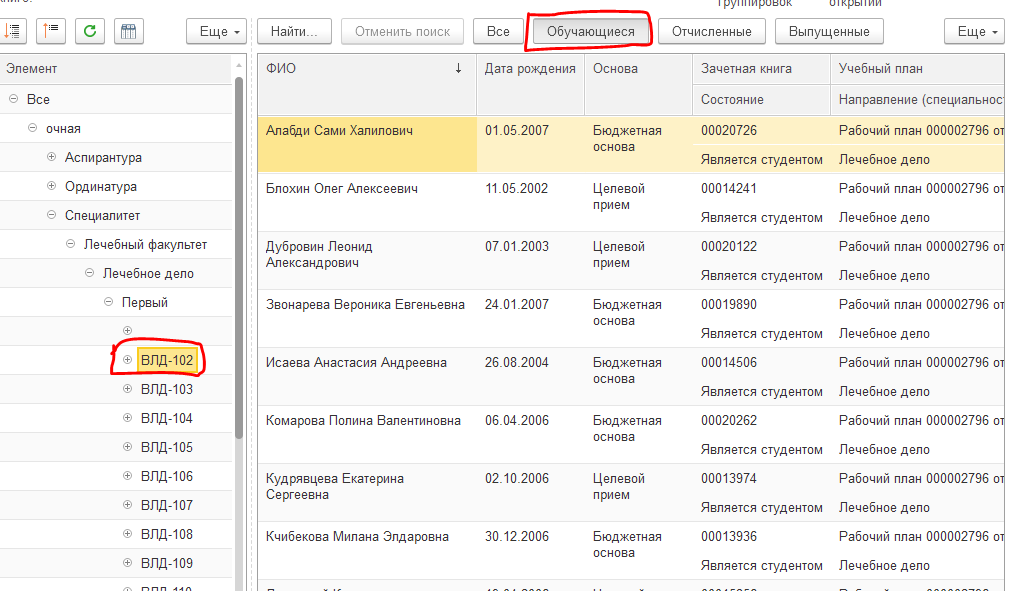Expand the Аспирантура tree node
This screenshot has width=1015, height=591.
pyautogui.click(x=52, y=158)
